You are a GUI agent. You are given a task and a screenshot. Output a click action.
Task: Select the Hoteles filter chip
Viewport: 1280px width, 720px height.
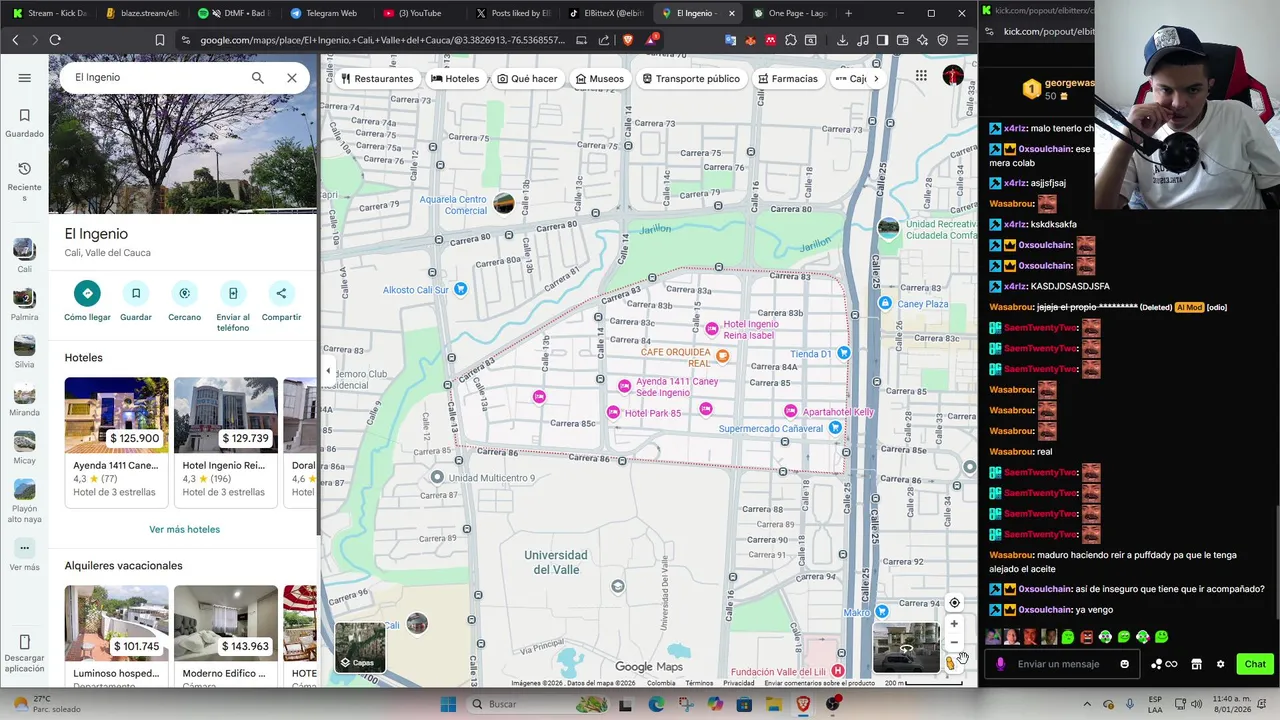click(455, 78)
